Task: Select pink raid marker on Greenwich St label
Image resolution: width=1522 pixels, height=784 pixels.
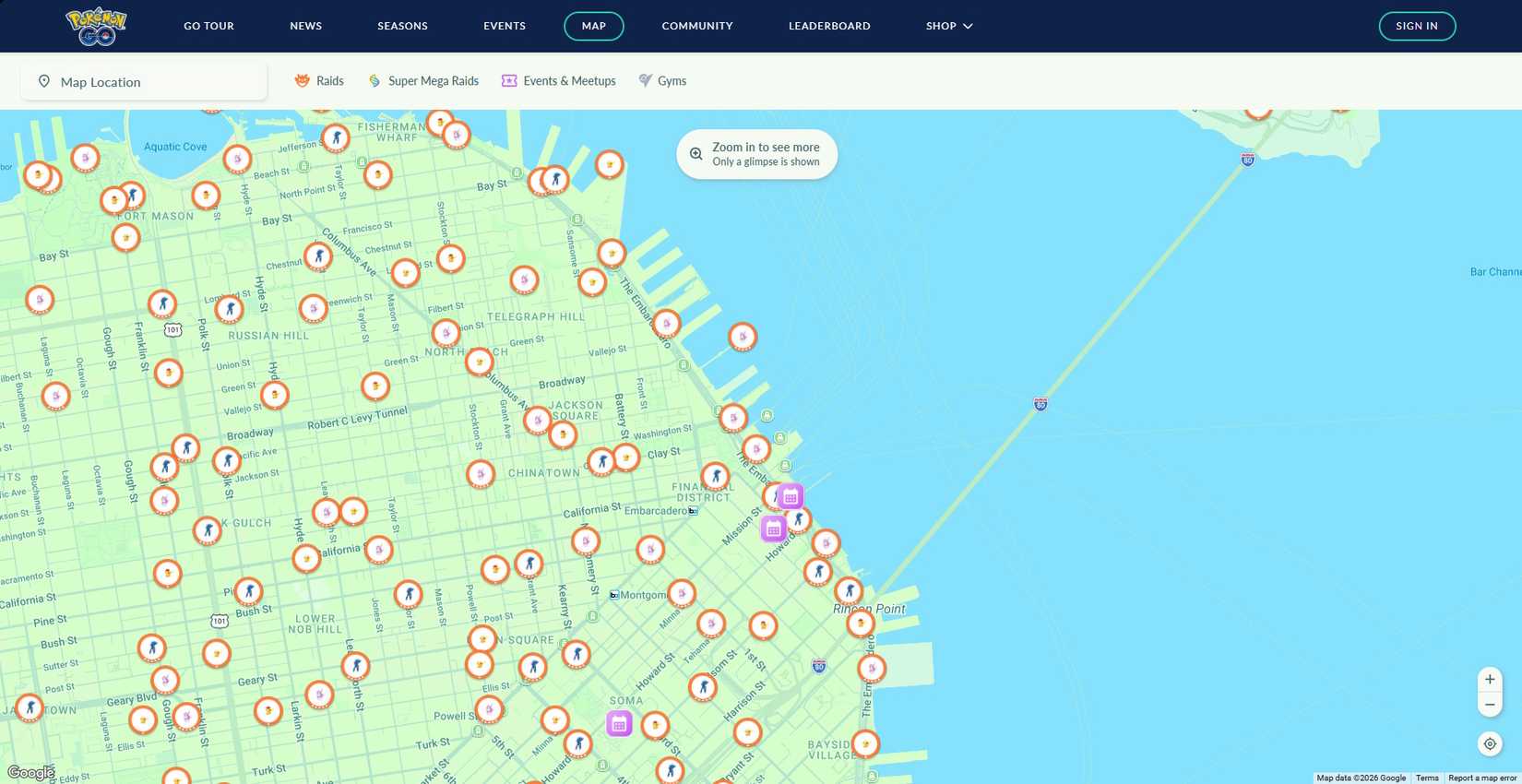Action: 314,308
